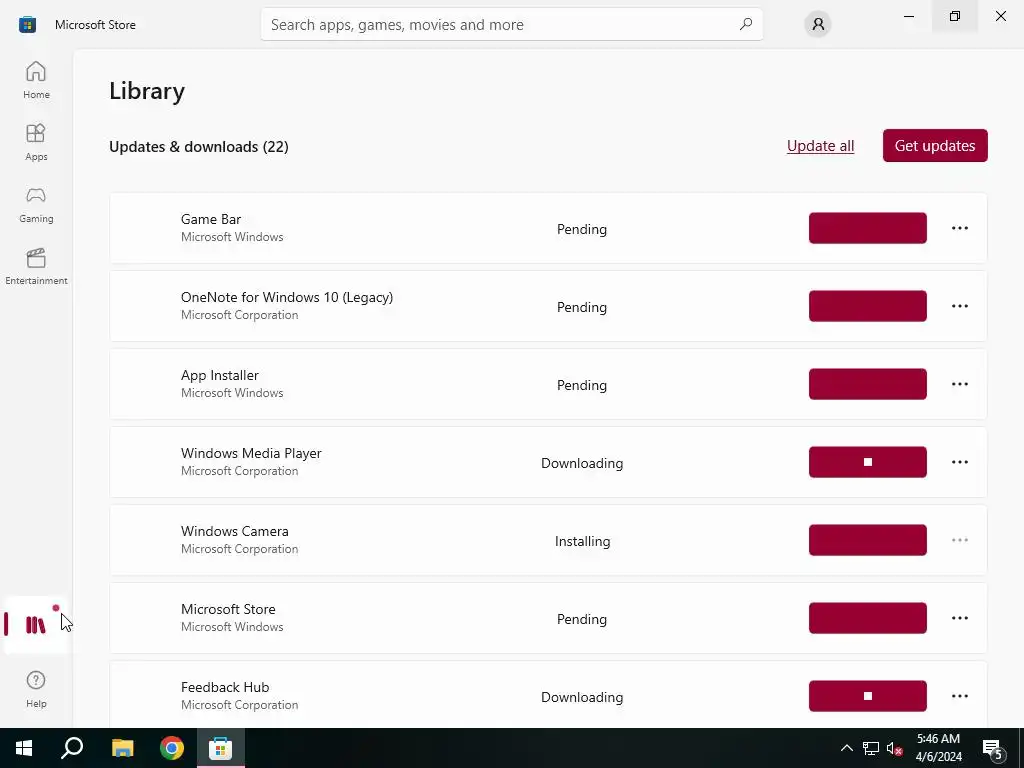This screenshot has height=768, width=1024.
Task: Select the Microsoft Store entry name
Action: (x=228, y=609)
